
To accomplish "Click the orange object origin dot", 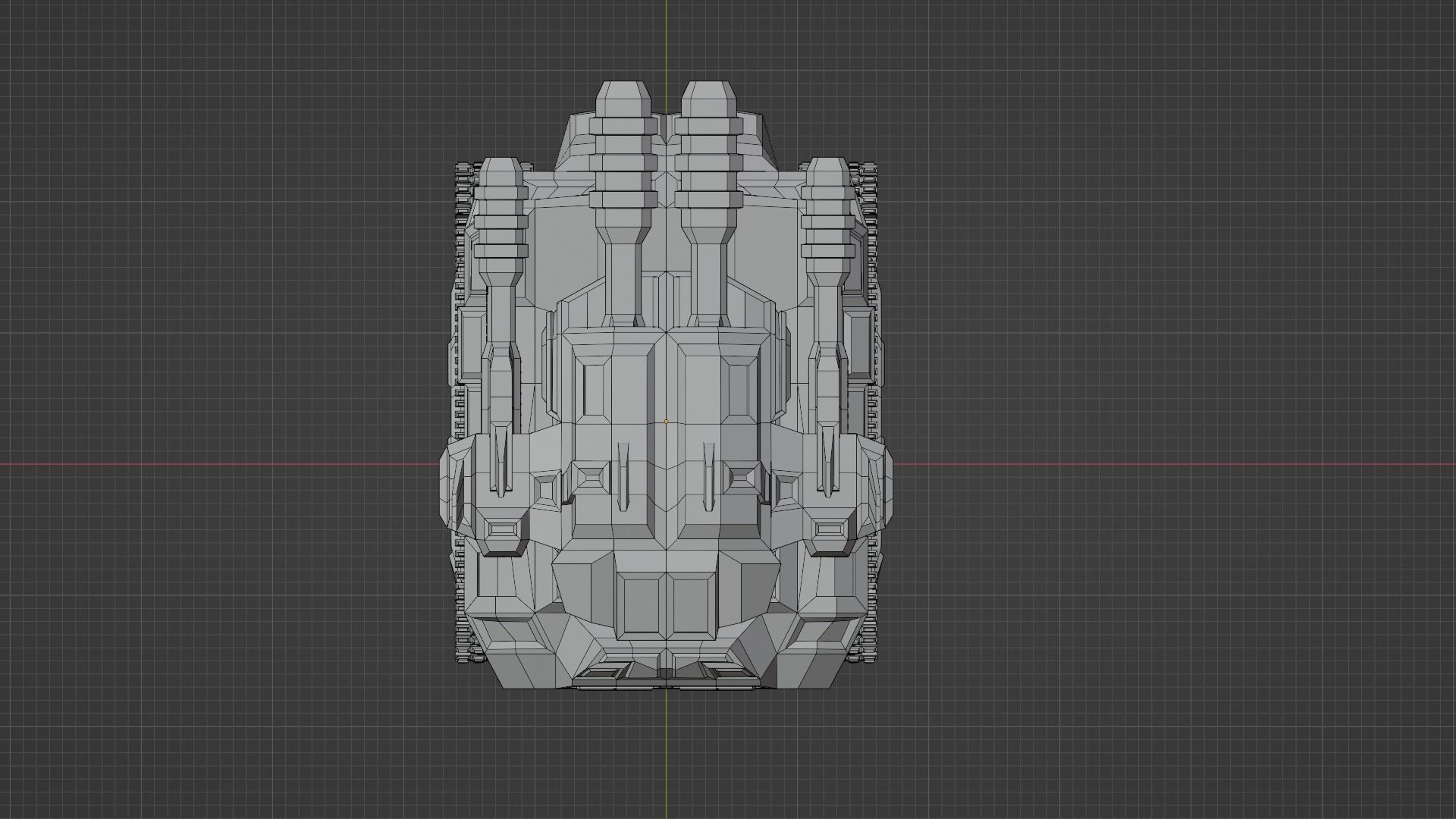I will pyautogui.click(x=666, y=422).
